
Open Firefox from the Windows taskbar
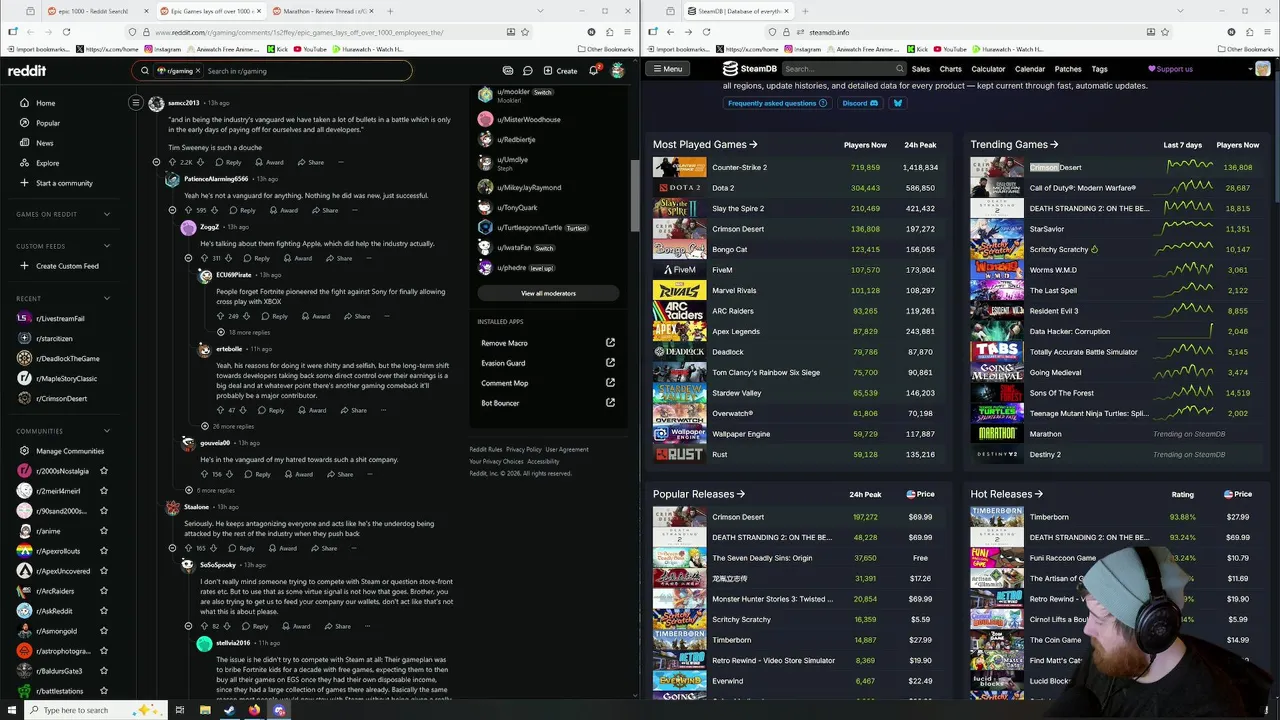[x=254, y=710]
